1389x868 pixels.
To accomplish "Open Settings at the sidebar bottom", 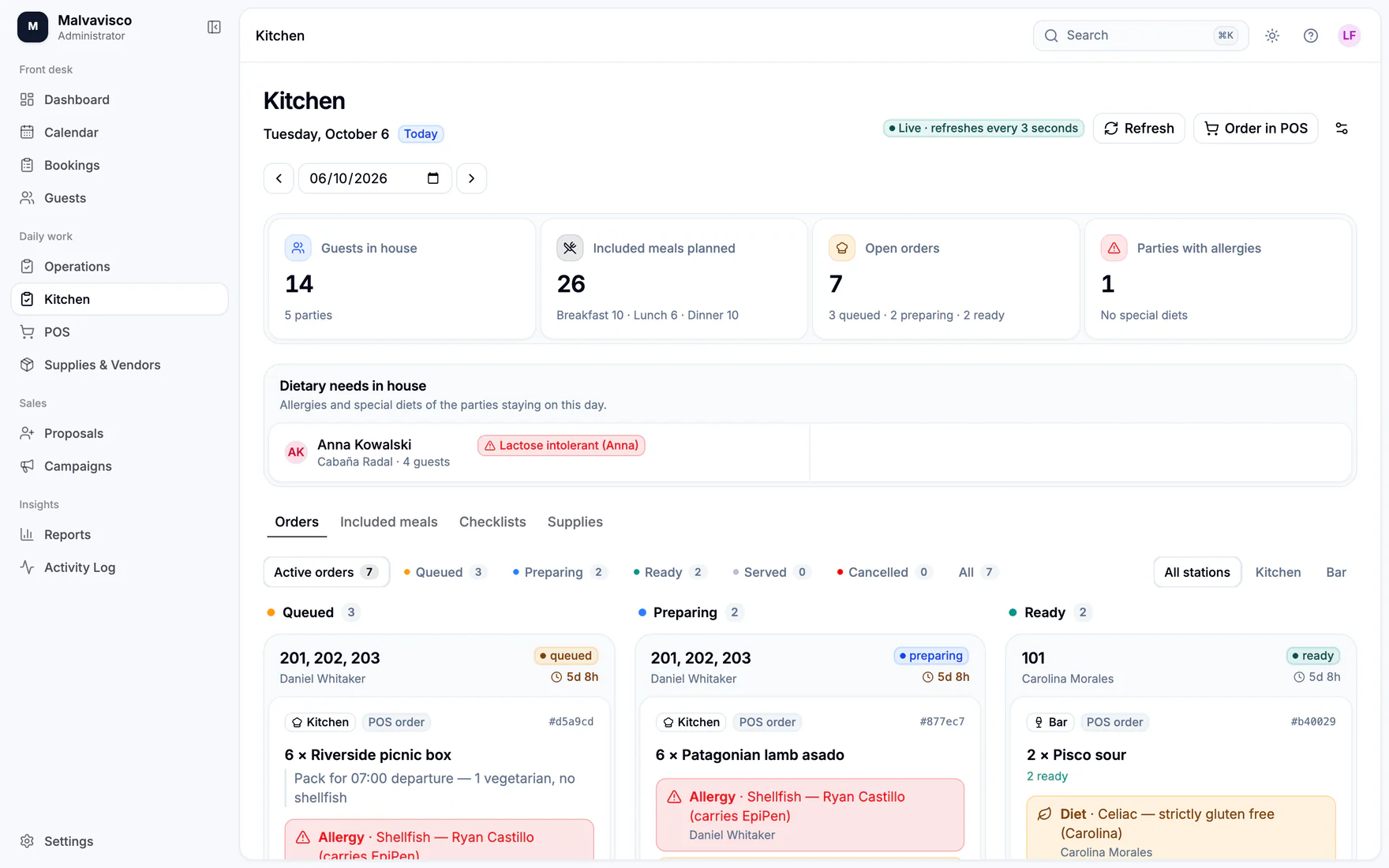I will pos(120,841).
